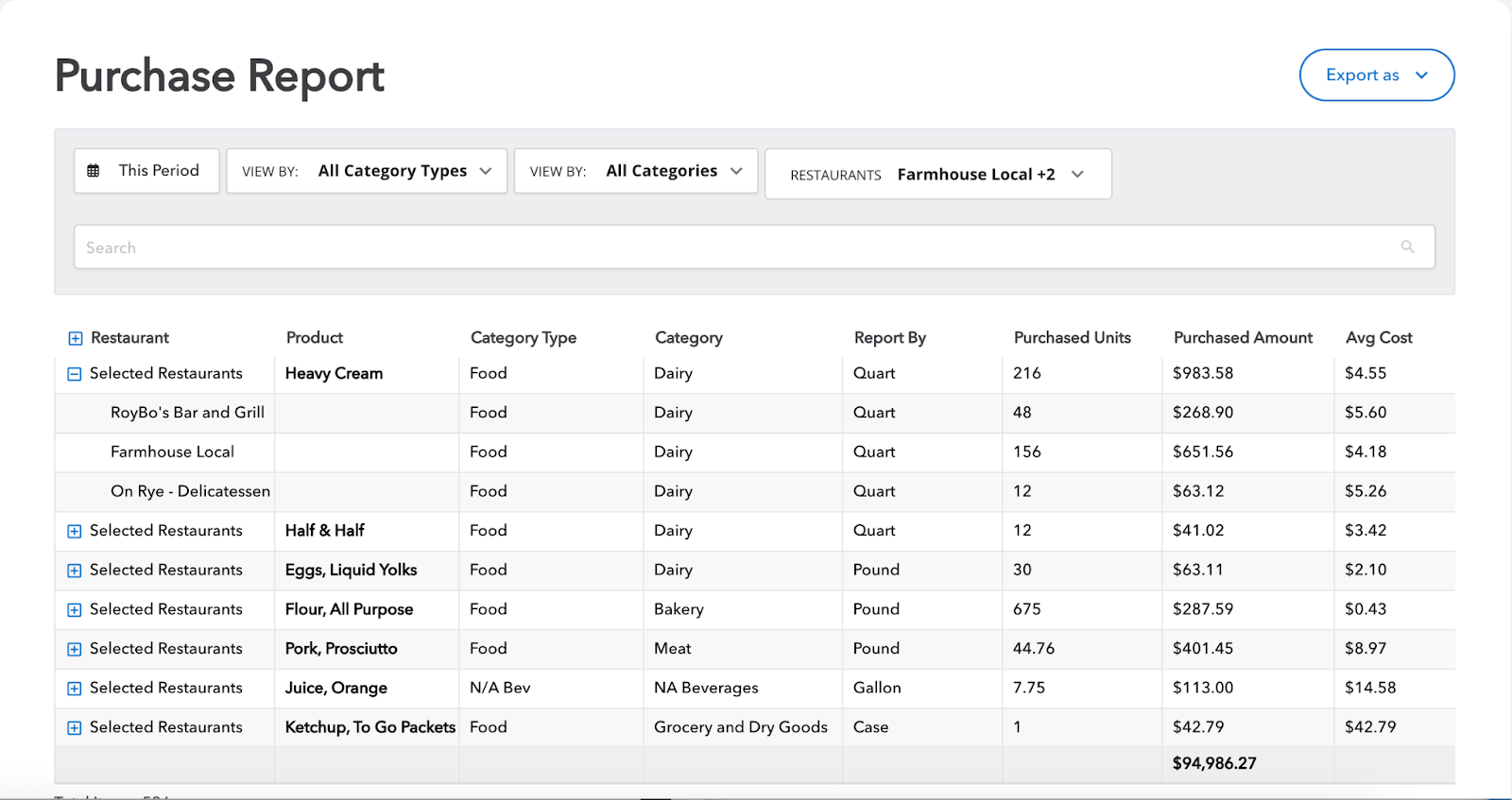Viewport: 1512px width, 800px height.
Task: Expand all rows via Restaurant header plus icon
Action: [76, 338]
